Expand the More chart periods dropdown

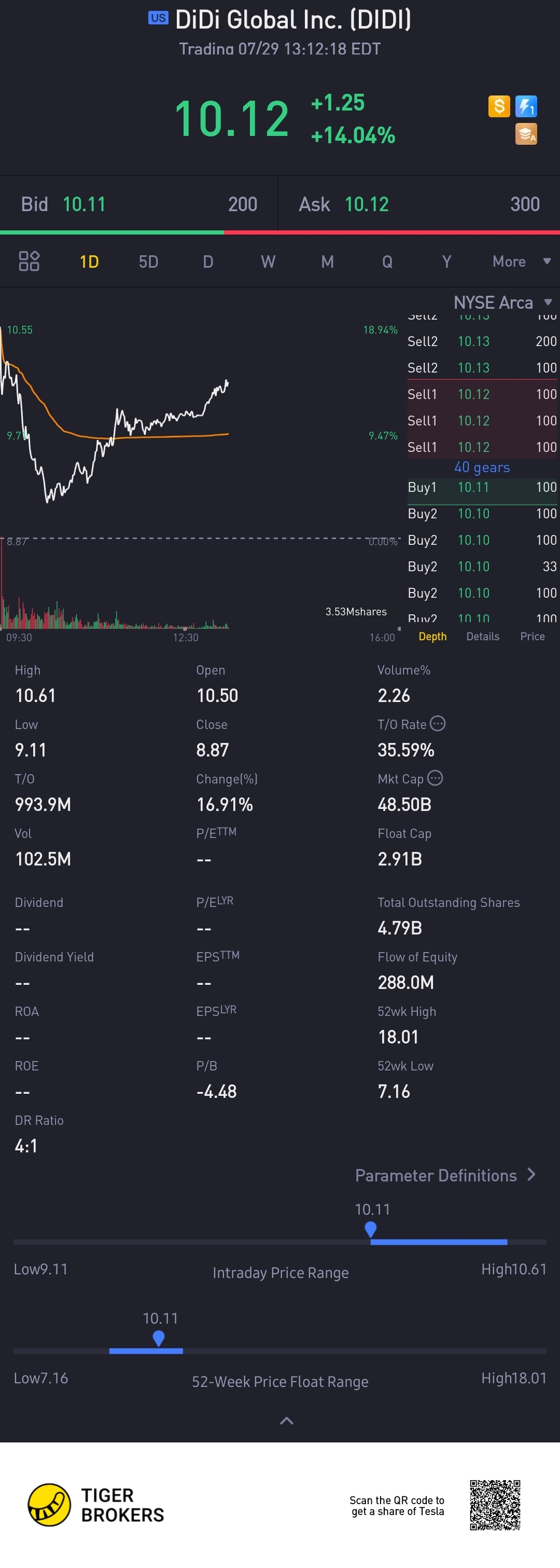(x=522, y=262)
